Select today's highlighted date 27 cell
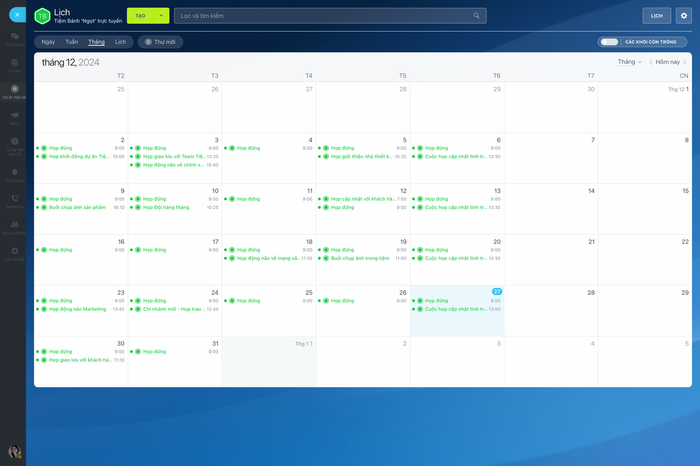700x466 pixels. [457, 311]
